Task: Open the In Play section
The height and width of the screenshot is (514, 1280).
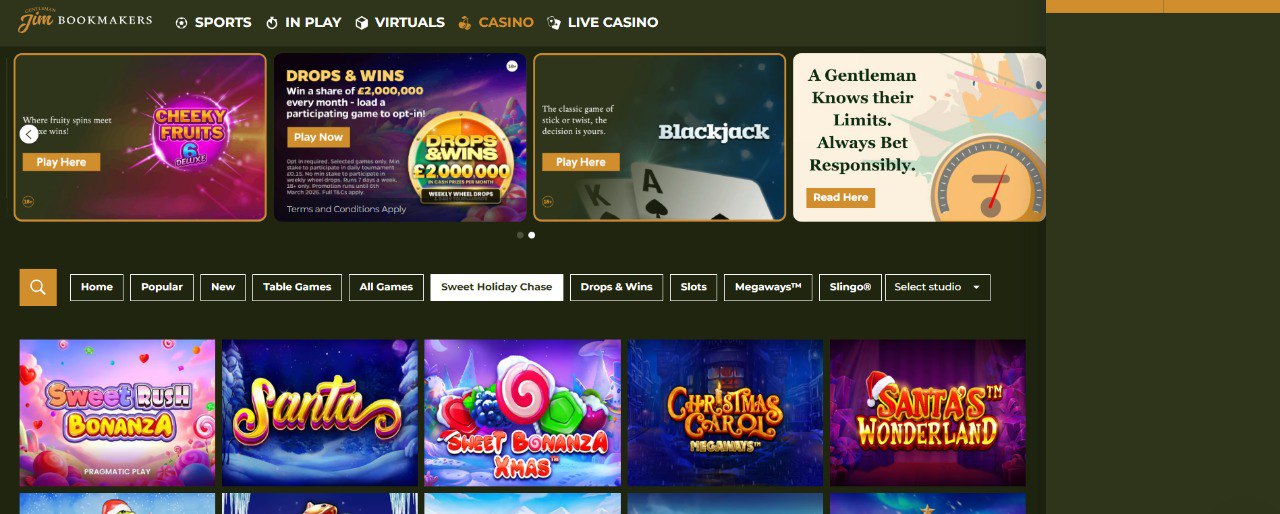Action: (x=303, y=22)
